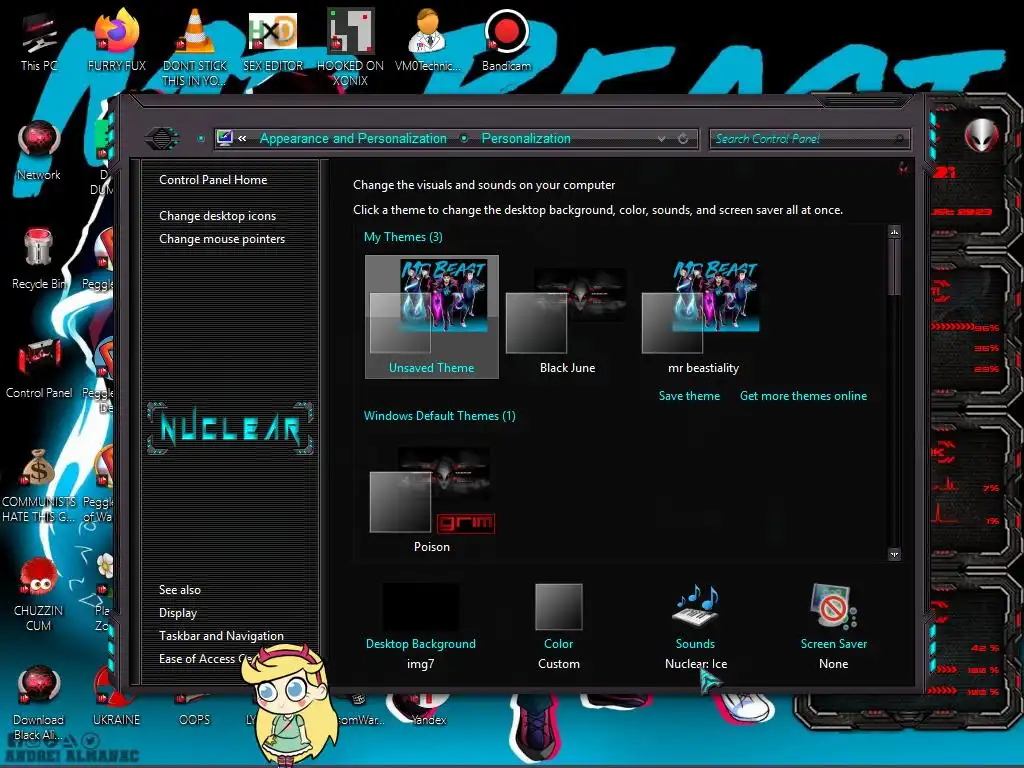Expand the breadcrumb chevron before Appearance
The height and width of the screenshot is (768, 1024).
click(x=242, y=138)
